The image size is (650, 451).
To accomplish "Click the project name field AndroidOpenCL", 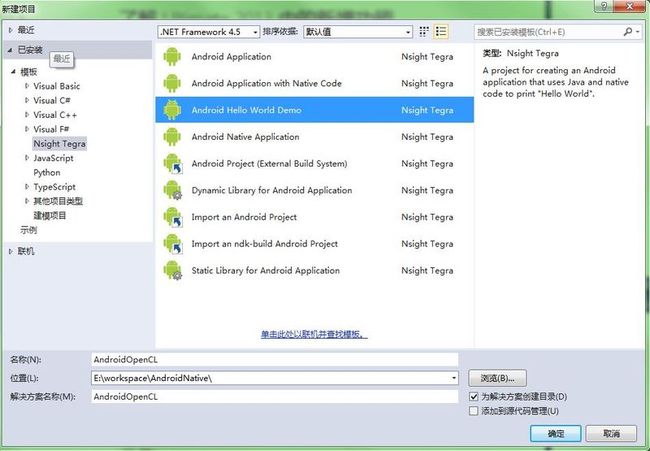I will [274, 359].
